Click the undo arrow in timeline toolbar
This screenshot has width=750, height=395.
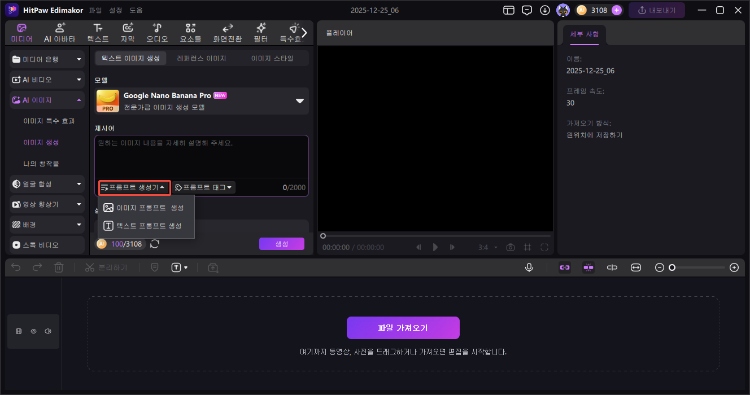(16, 267)
